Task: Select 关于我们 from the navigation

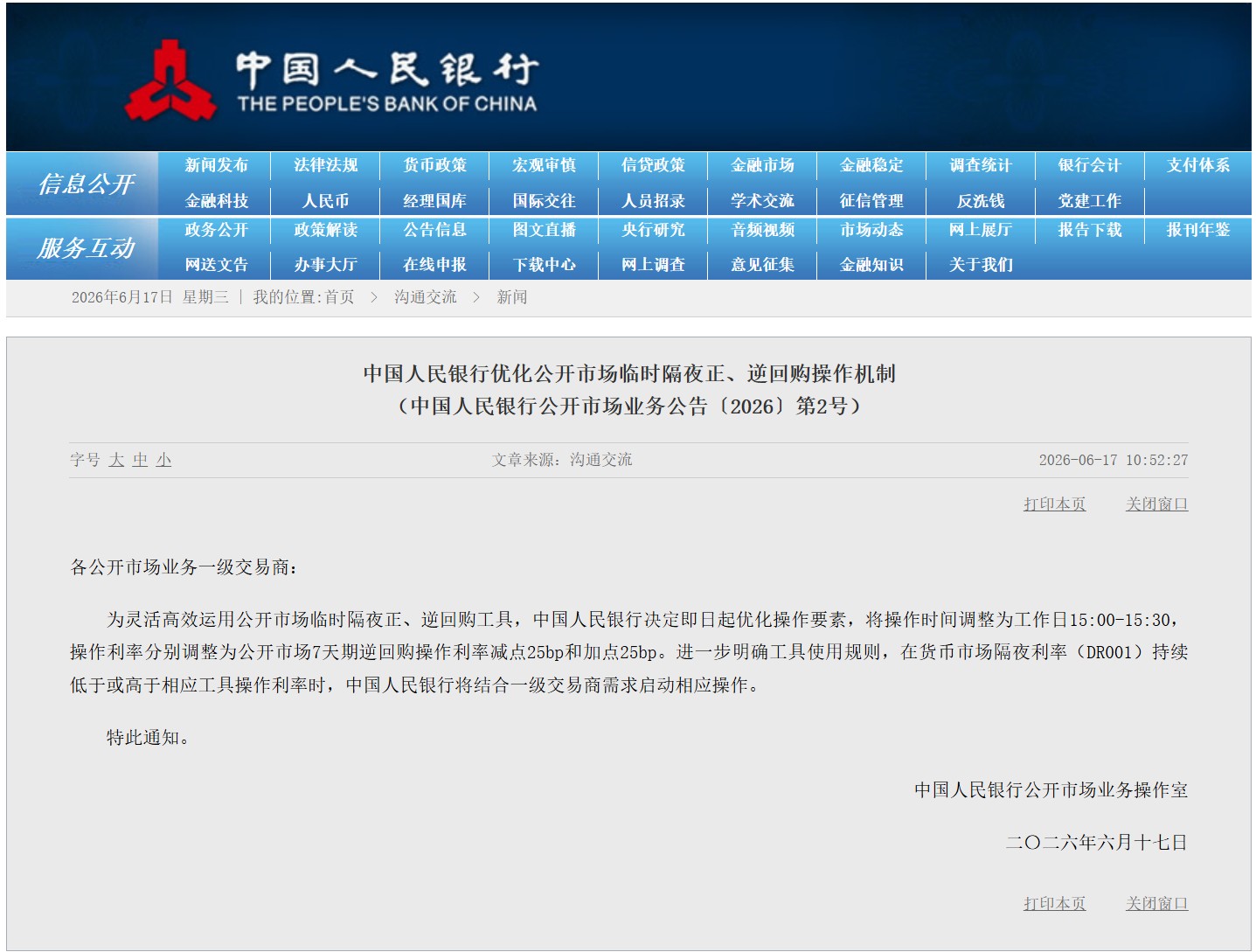Action: pos(981,265)
